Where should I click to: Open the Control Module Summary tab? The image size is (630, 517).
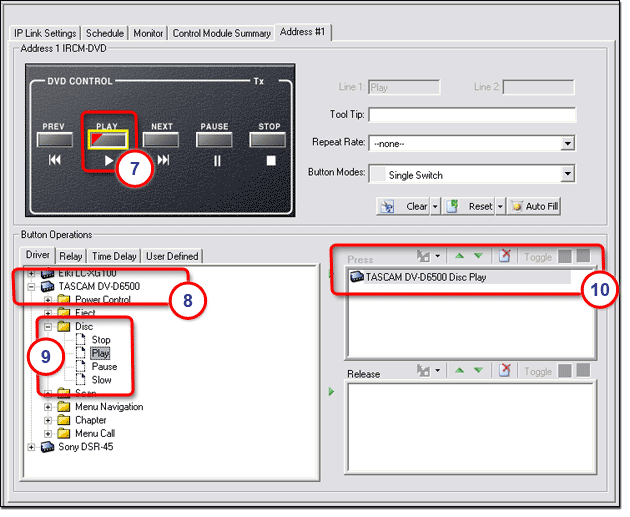[221, 33]
